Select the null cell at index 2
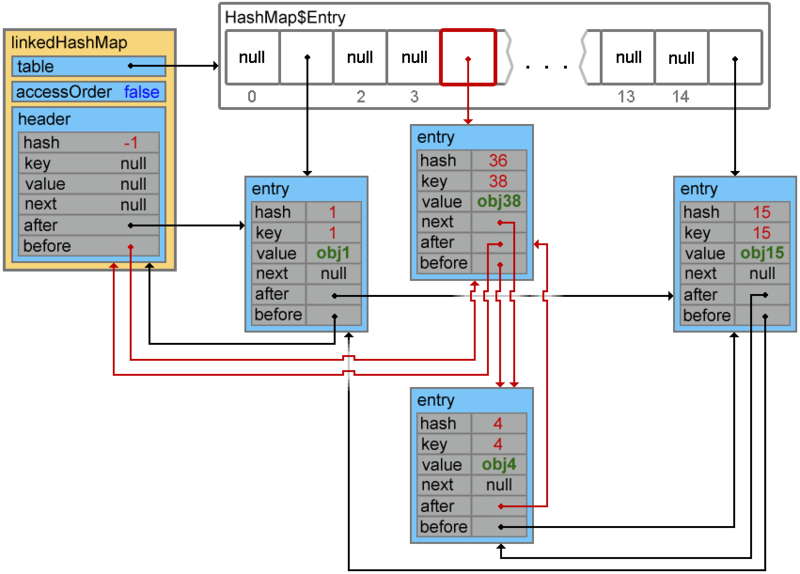The height and width of the screenshot is (574, 800). tap(360, 57)
